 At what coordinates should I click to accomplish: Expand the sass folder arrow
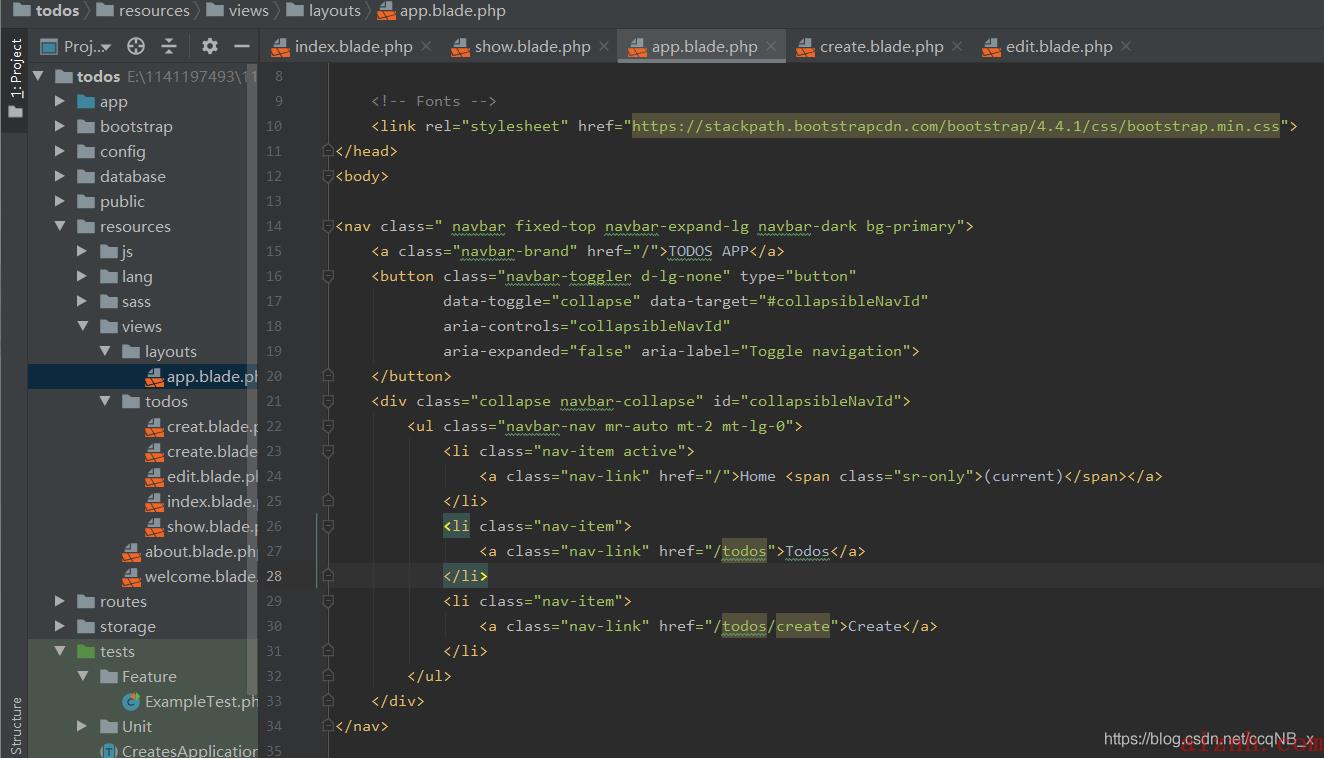click(82, 301)
